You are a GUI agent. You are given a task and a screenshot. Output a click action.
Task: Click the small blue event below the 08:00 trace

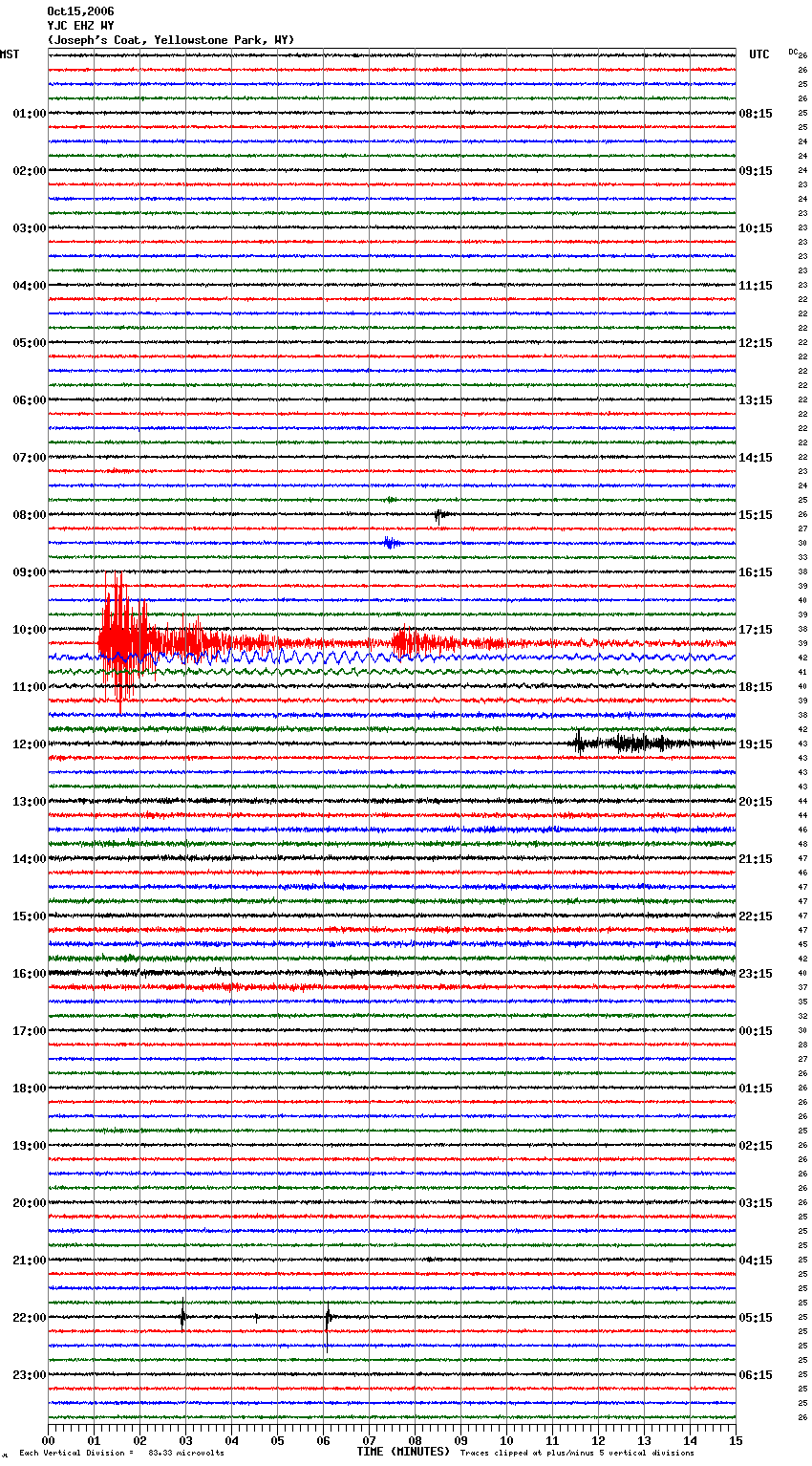point(390,543)
